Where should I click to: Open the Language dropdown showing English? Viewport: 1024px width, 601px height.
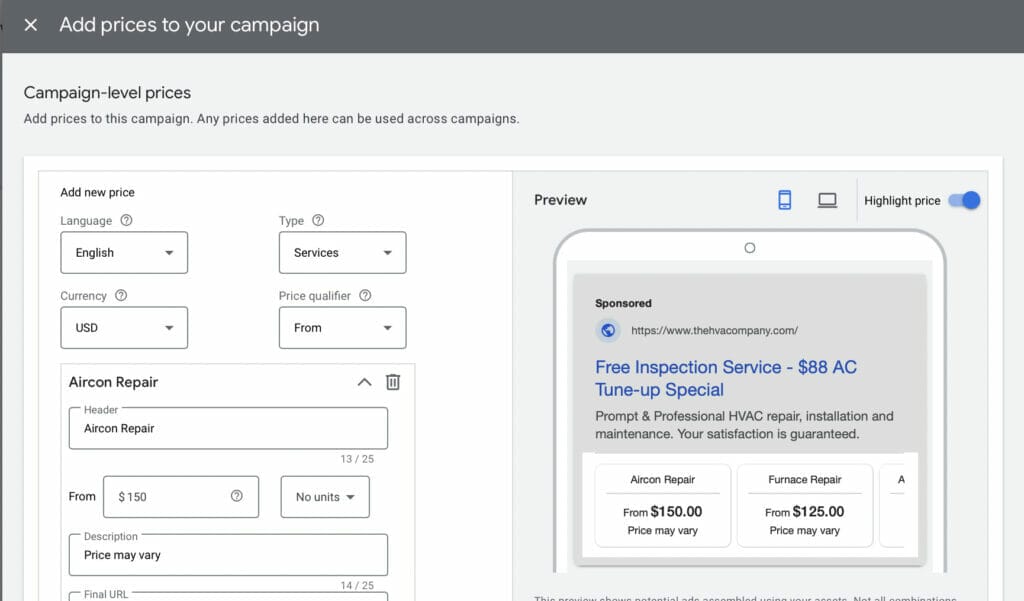(124, 253)
